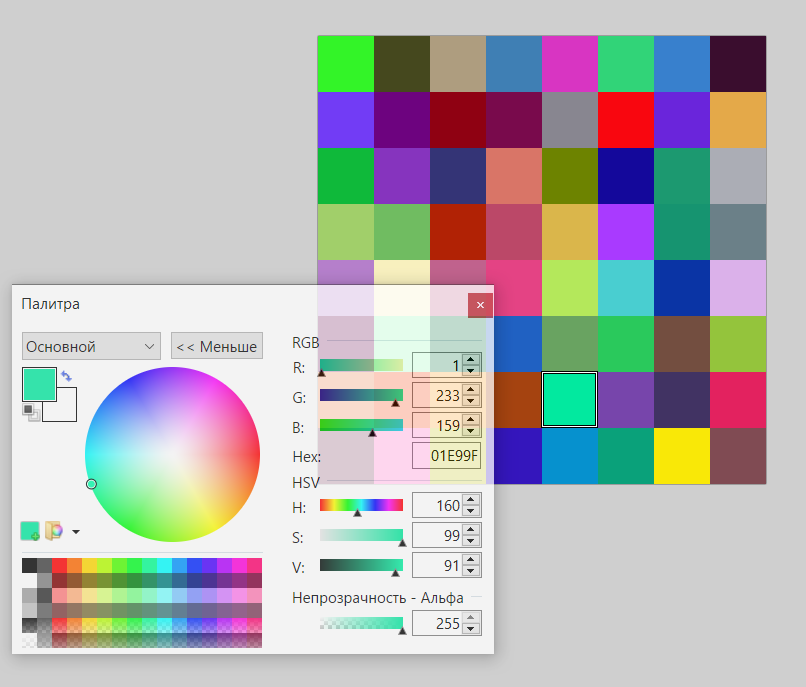Pick the opaque yellow palette swatch

(89, 565)
